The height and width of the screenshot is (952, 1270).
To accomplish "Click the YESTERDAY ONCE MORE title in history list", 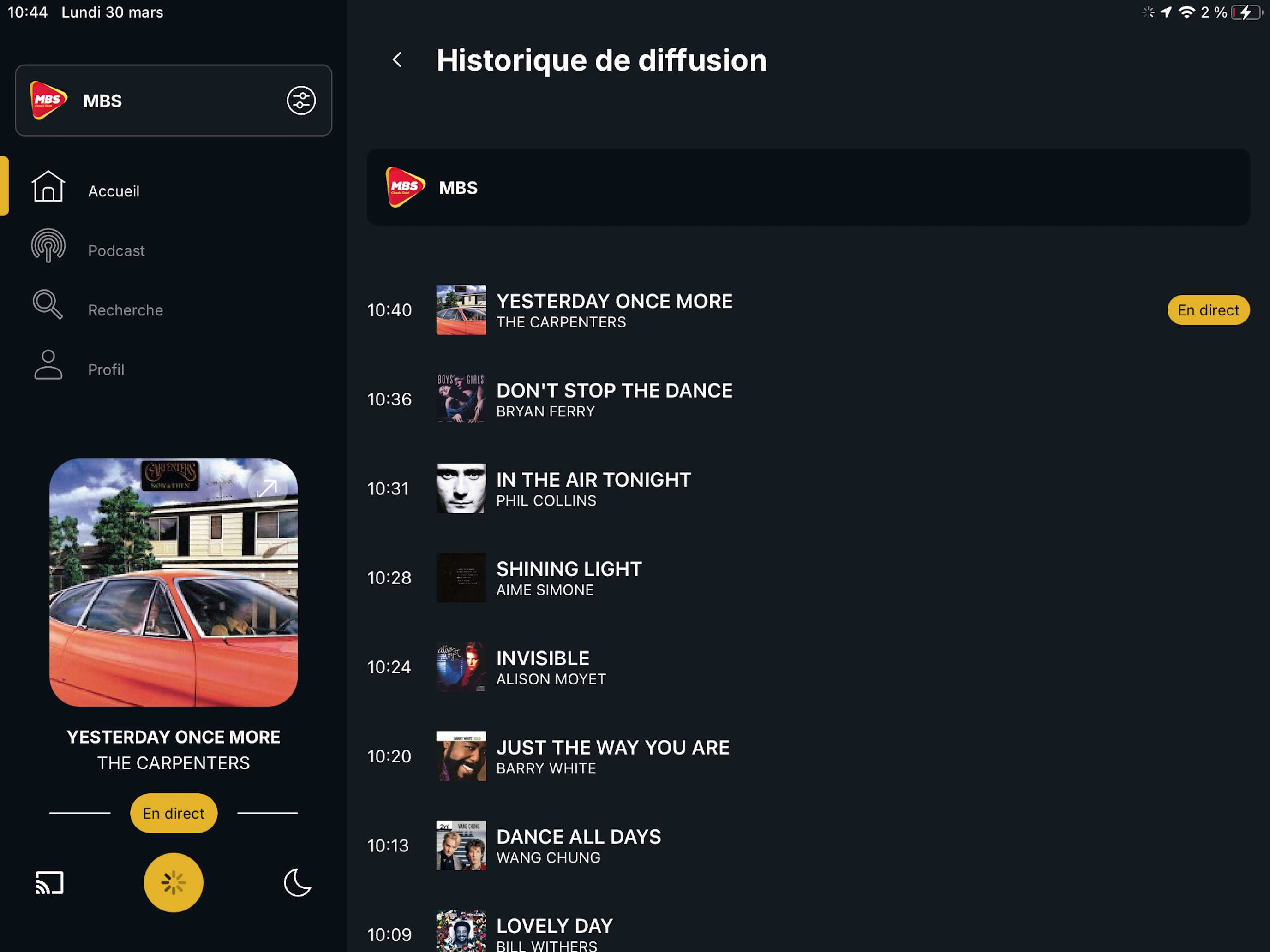I will (614, 301).
